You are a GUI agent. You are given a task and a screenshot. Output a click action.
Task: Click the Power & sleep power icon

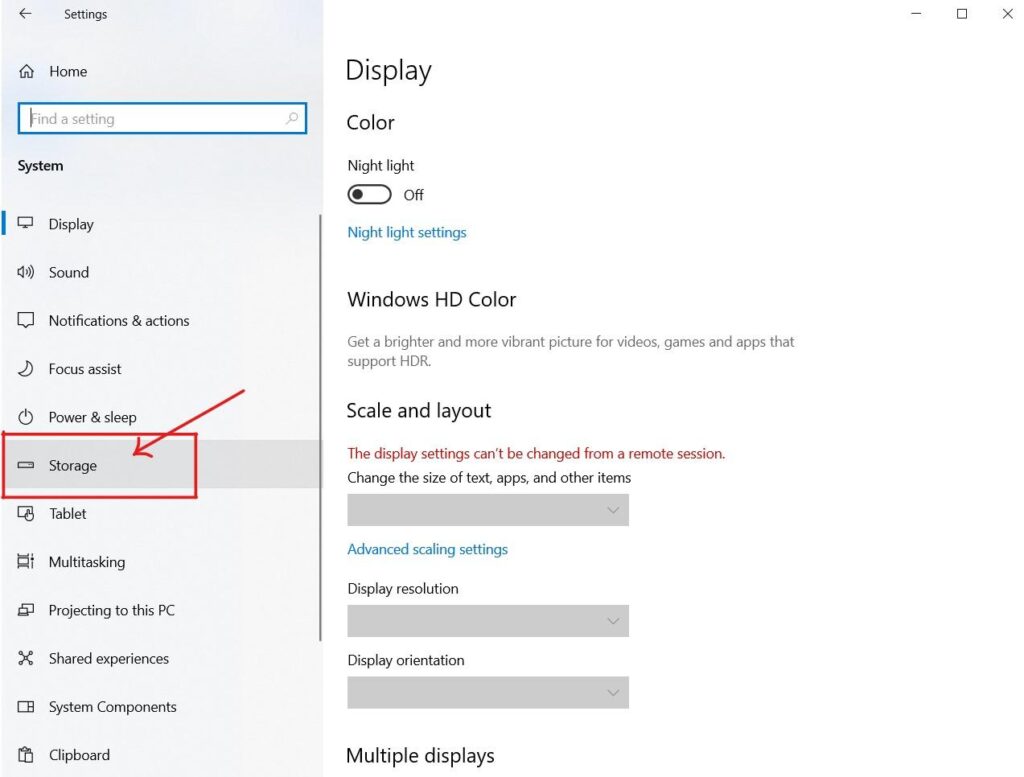tap(25, 417)
